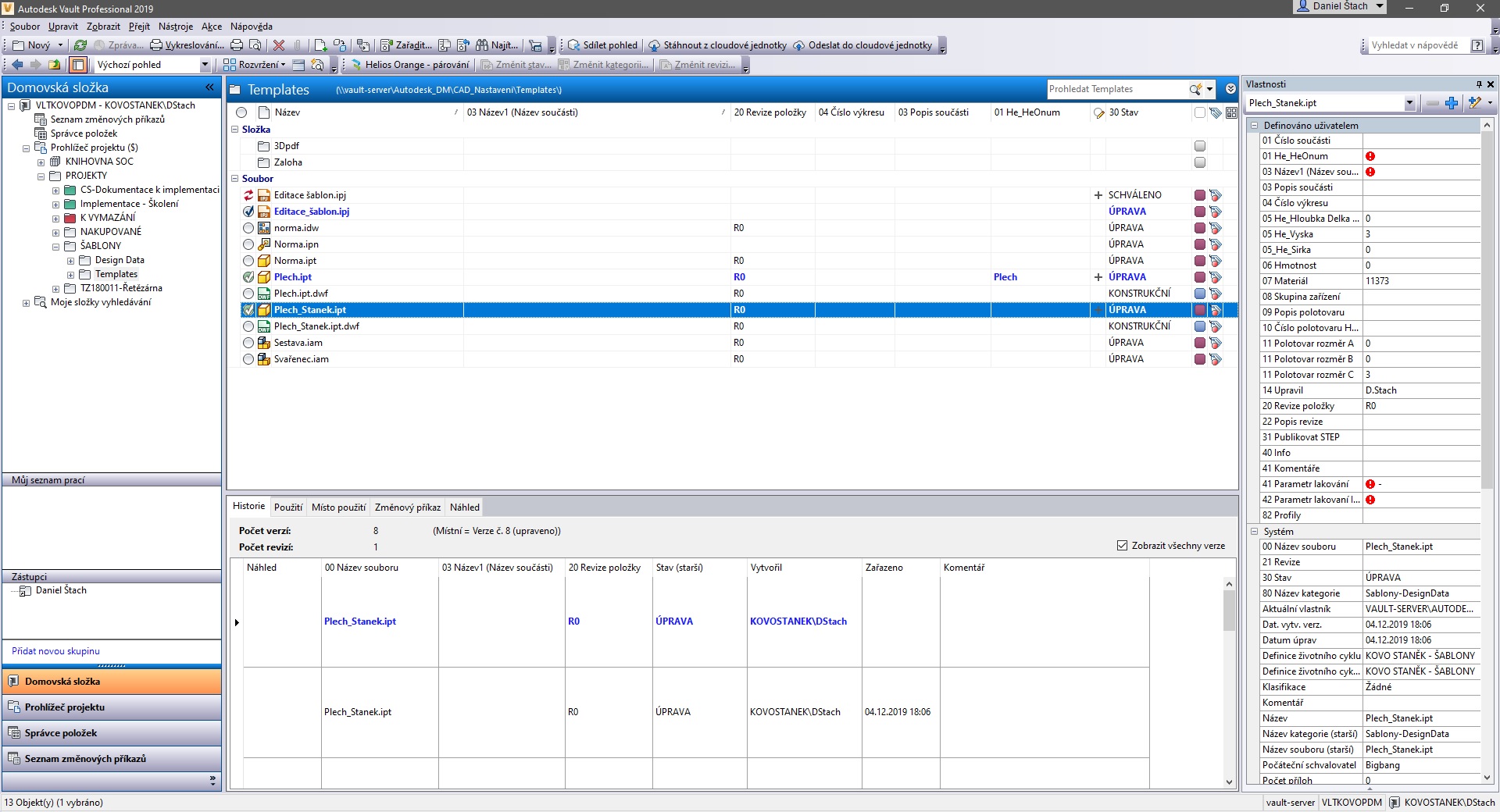Open Správce položek navigation button
This screenshot has height=812, width=1500.
[112, 733]
